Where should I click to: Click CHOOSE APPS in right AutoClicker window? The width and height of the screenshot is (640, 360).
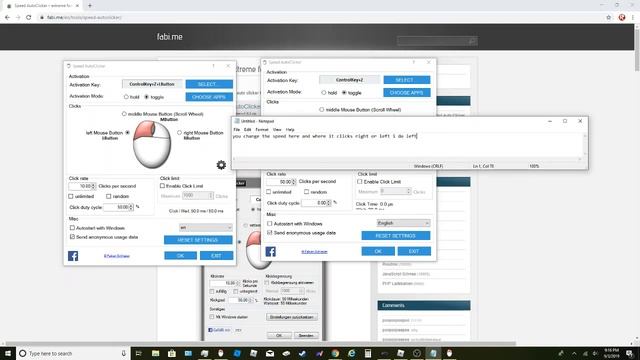407,93
